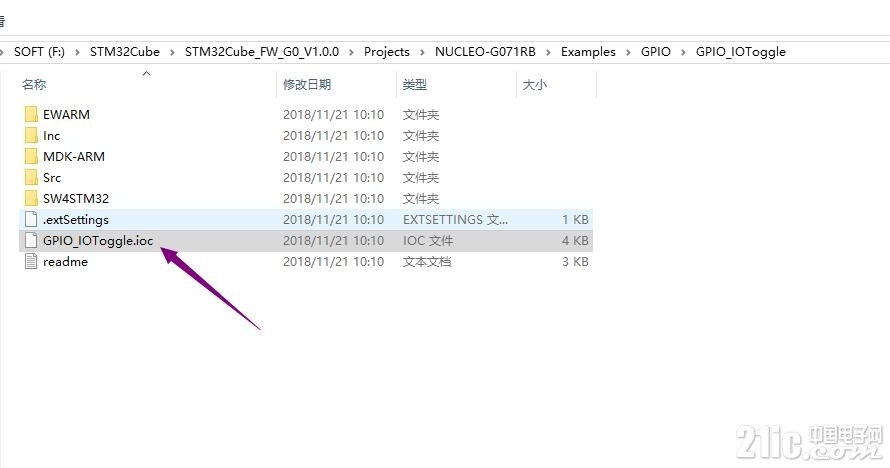Go to Projects in the breadcrumb
The image size is (890, 468).
point(387,52)
